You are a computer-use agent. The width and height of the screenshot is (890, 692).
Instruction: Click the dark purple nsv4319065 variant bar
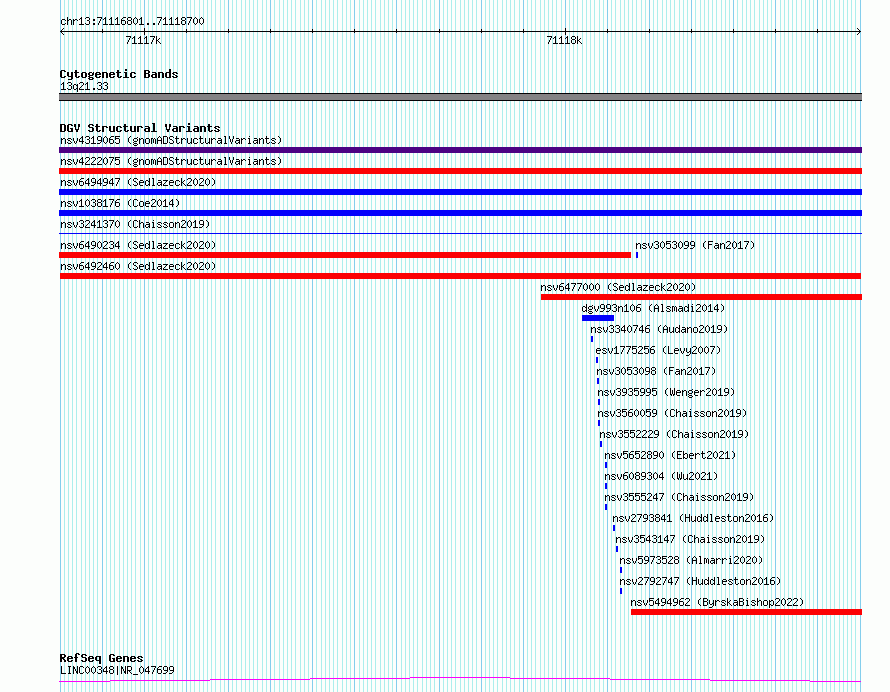[x=460, y=150]
